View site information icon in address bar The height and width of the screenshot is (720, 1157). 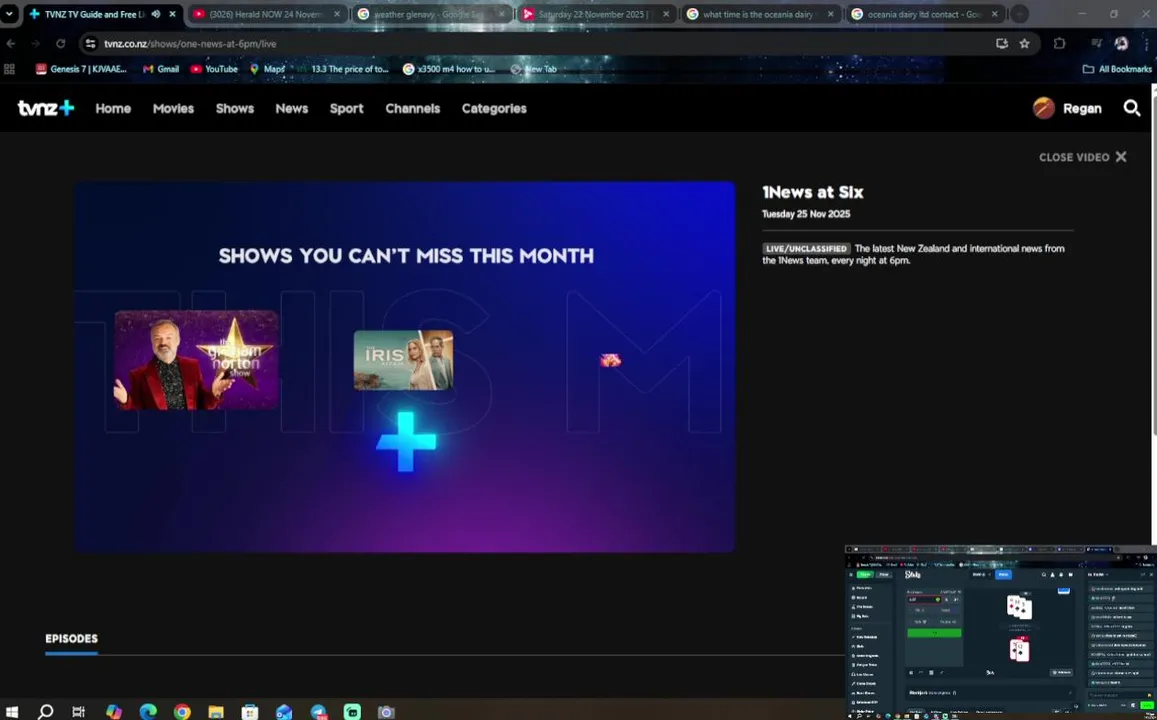(x=90, y=44)
